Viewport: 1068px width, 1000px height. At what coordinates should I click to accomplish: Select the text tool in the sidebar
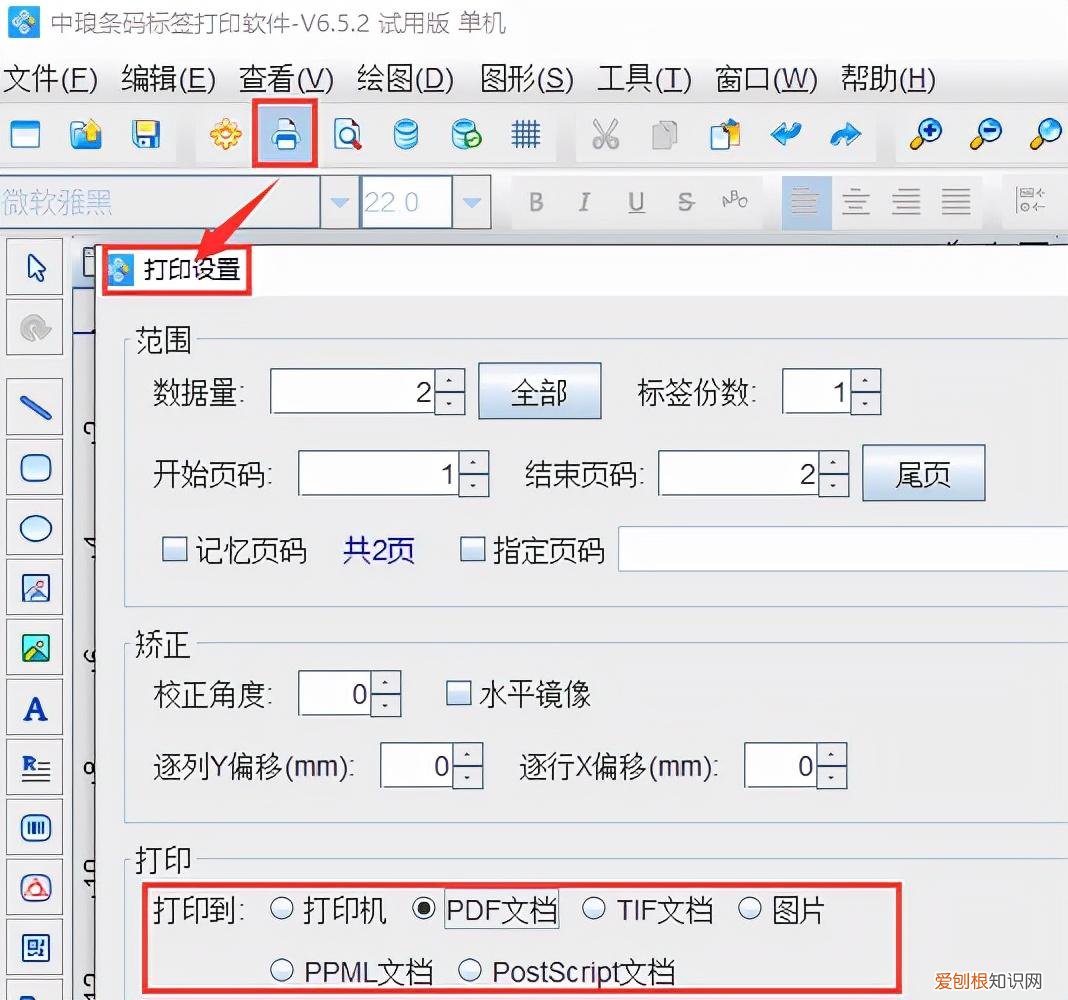point(35,708)
